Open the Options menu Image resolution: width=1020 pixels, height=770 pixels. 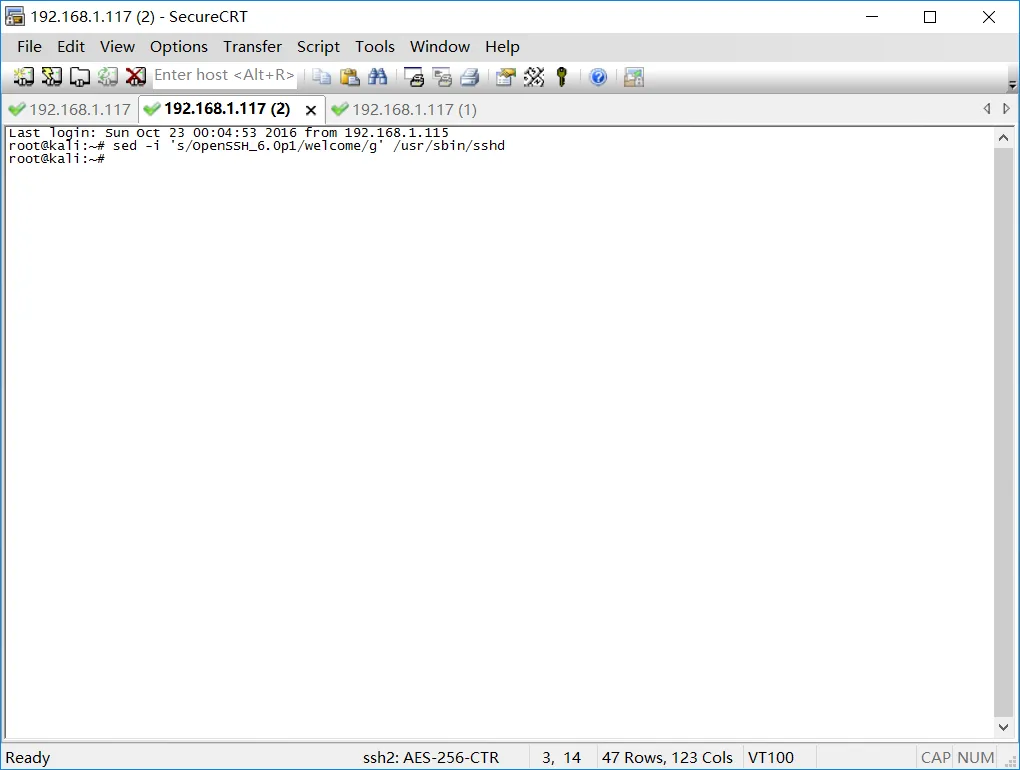pos(179,47)
